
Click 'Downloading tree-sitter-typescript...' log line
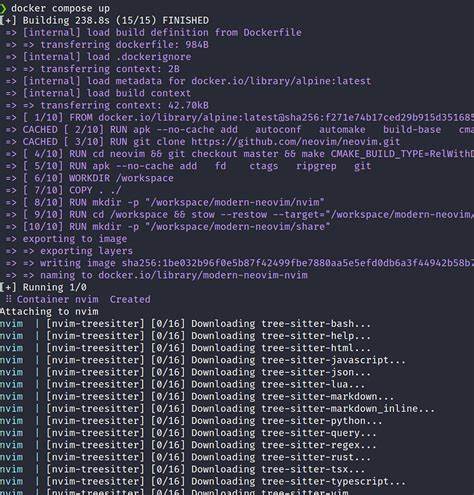[203, 482]
